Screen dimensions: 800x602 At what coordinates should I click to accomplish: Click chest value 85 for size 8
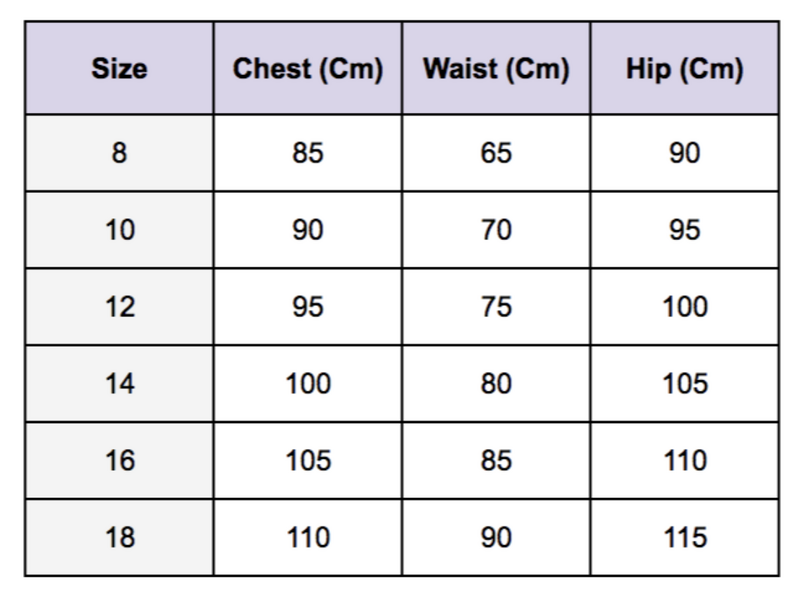tap(308, 153)
